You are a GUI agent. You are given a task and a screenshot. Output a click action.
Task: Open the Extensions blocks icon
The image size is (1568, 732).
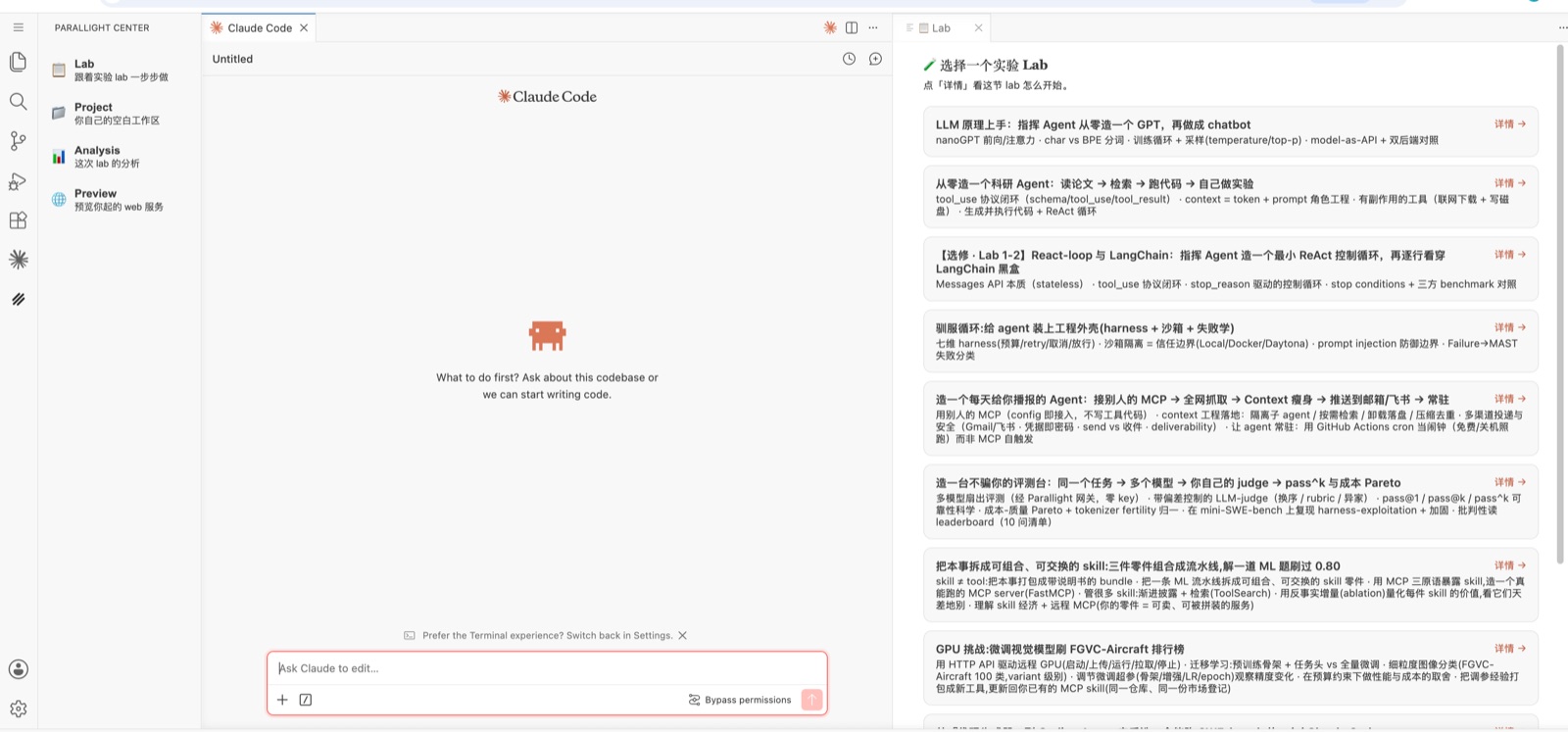[18, 220]
